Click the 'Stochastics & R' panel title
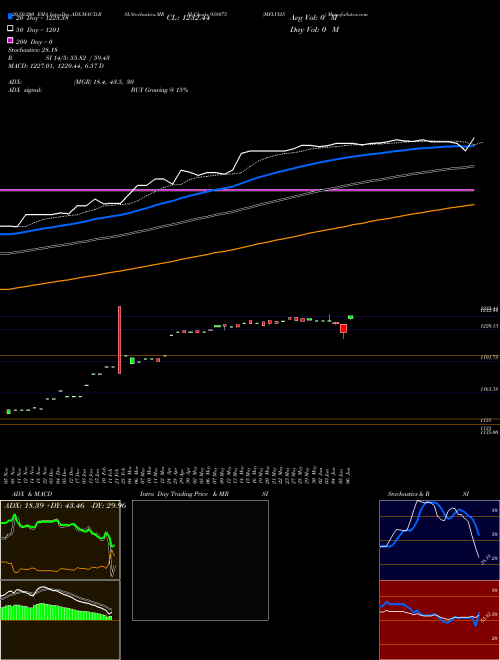This screenshot has width=500, height=660. coord(408,494)
